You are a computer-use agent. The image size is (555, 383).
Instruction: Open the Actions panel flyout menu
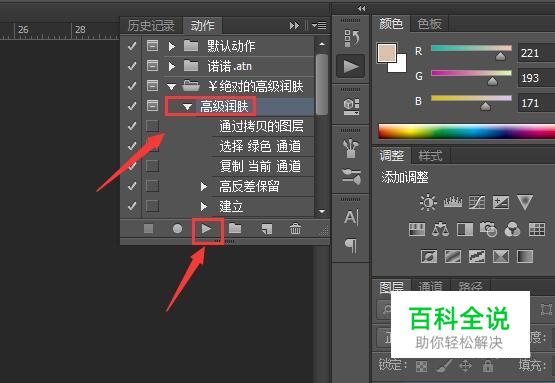319,25
